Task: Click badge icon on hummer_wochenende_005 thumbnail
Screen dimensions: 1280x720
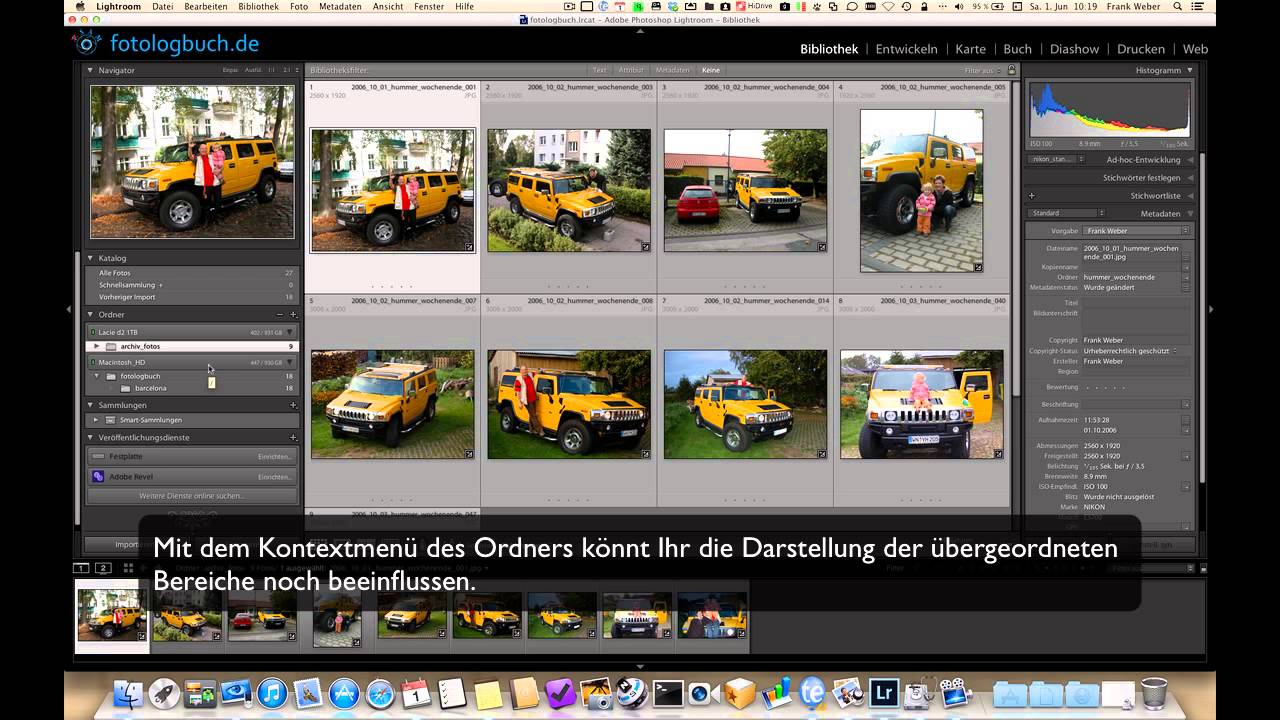Action: coord(977,267)
